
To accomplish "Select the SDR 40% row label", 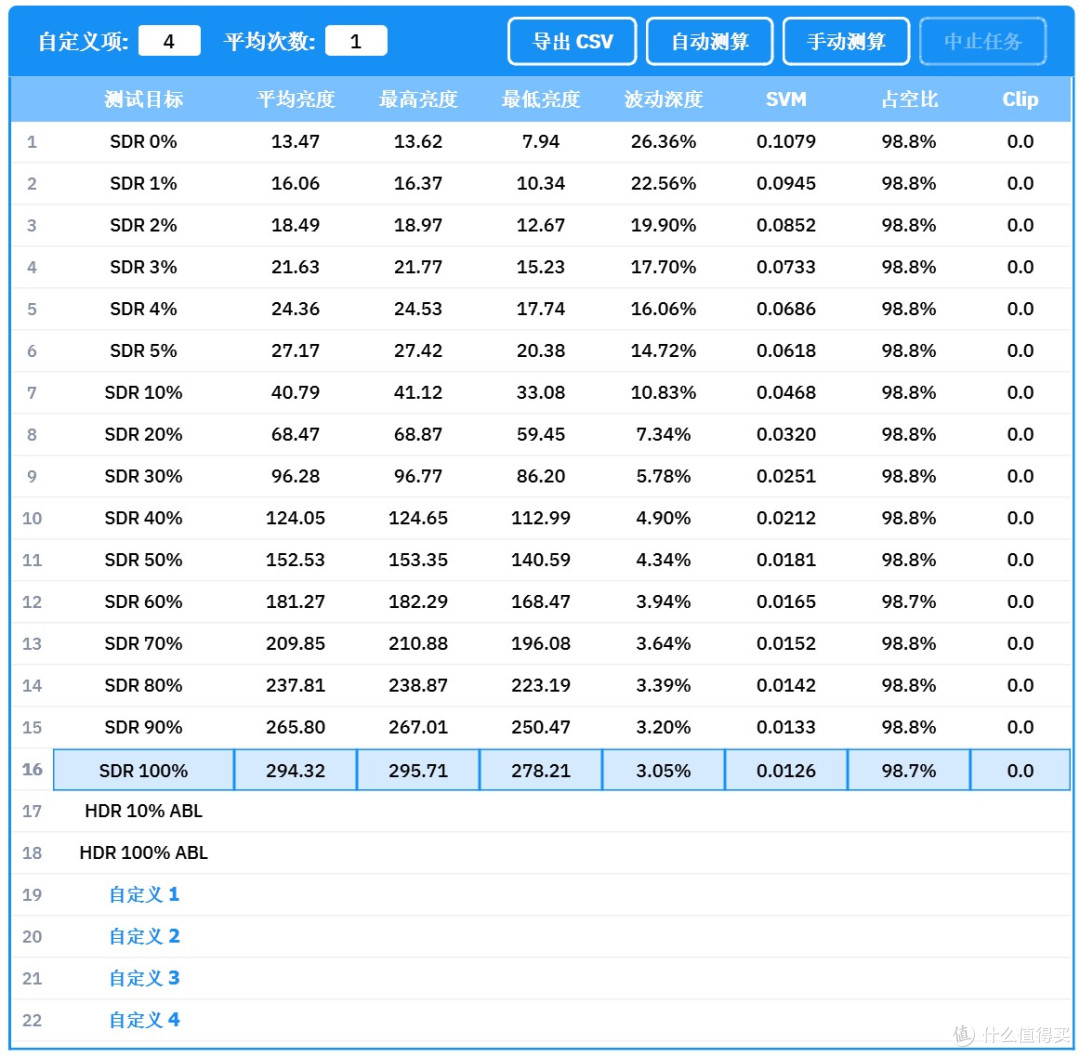I will 143,519.
